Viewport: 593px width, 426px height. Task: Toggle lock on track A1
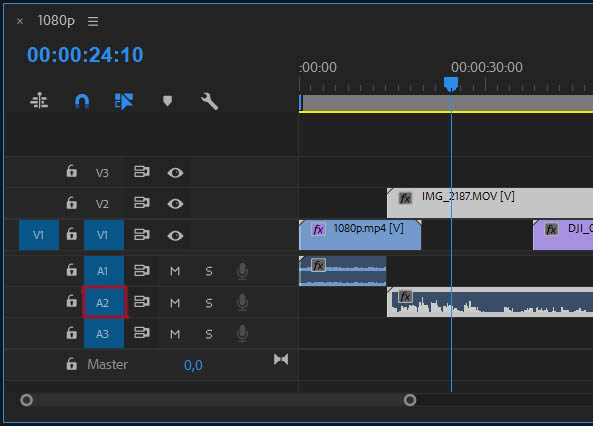pos(71,270)
